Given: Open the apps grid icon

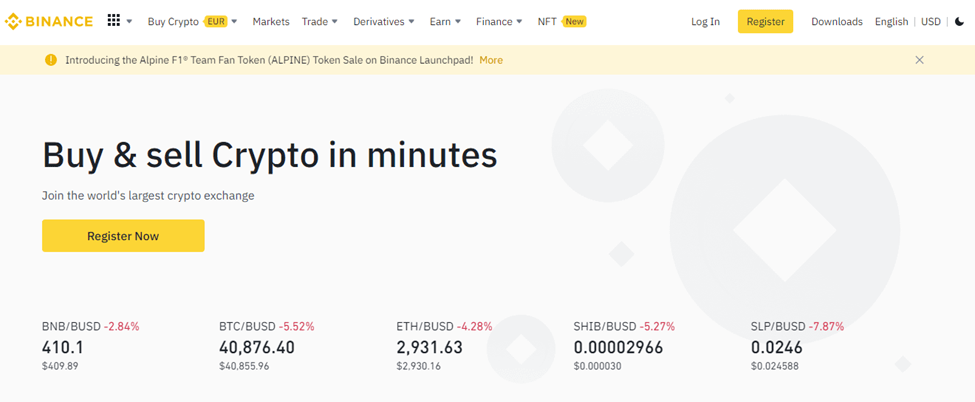Looking at the screenshot, I should tap(113, 21).
